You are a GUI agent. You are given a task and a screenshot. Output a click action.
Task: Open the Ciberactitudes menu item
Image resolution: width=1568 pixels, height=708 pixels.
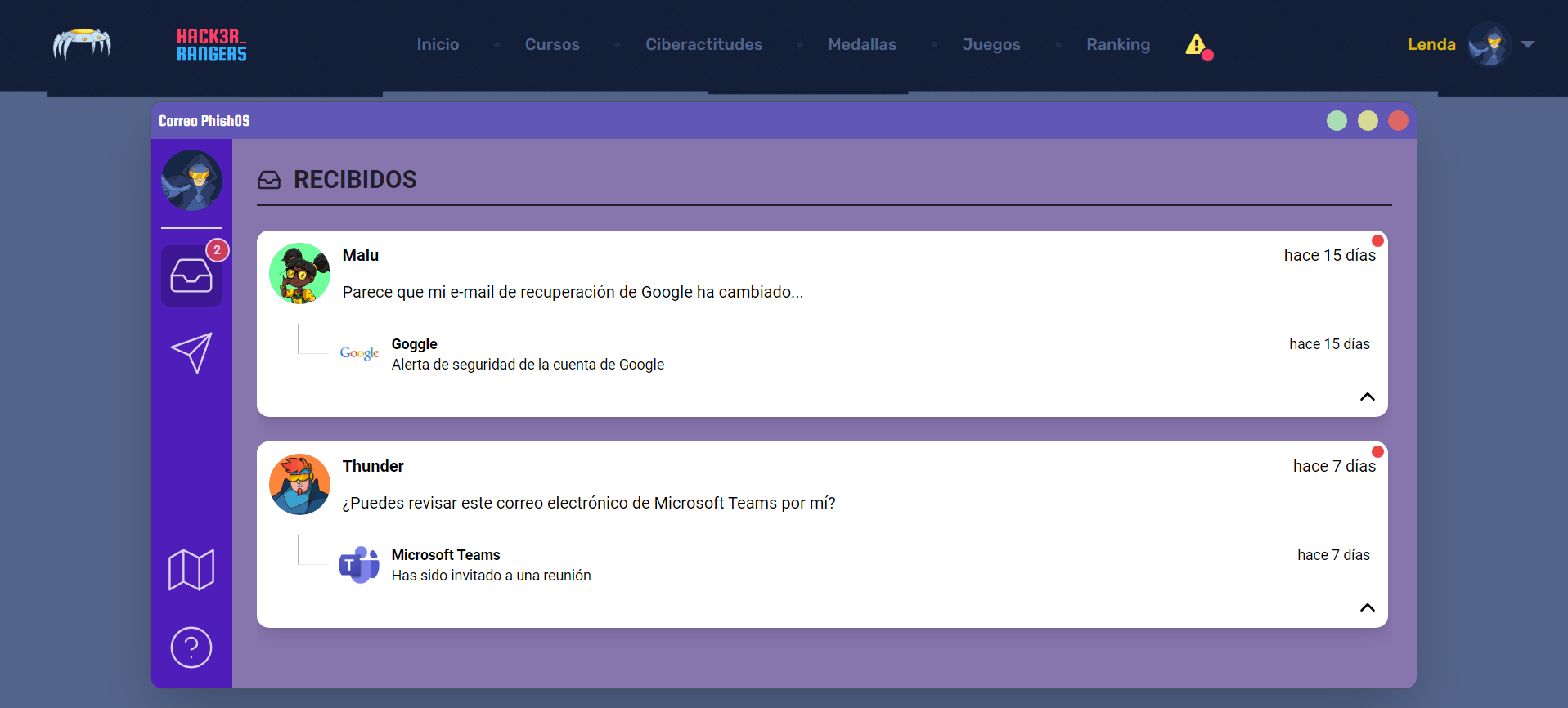[703, 45]
